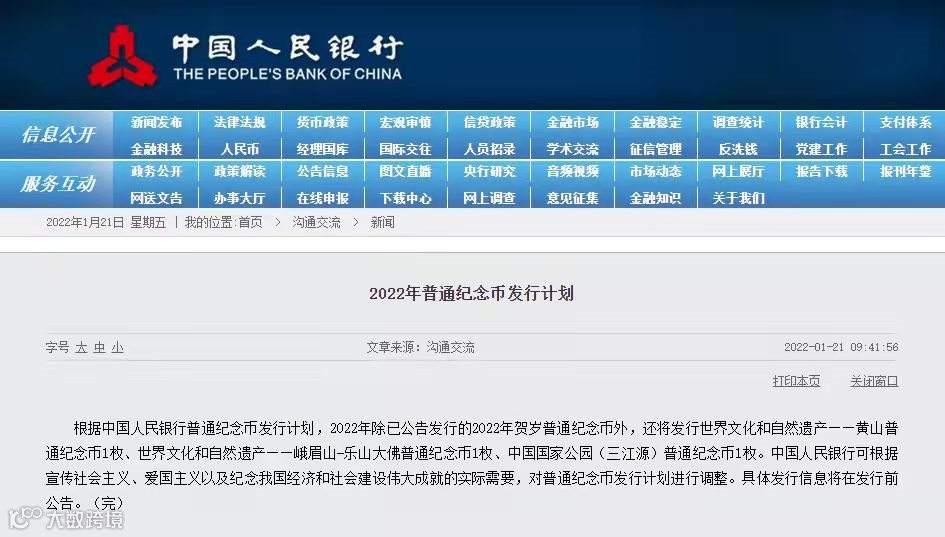Click the 关闭窗口 link
This screenshot has width=945, height=537.
coord(874,381)
